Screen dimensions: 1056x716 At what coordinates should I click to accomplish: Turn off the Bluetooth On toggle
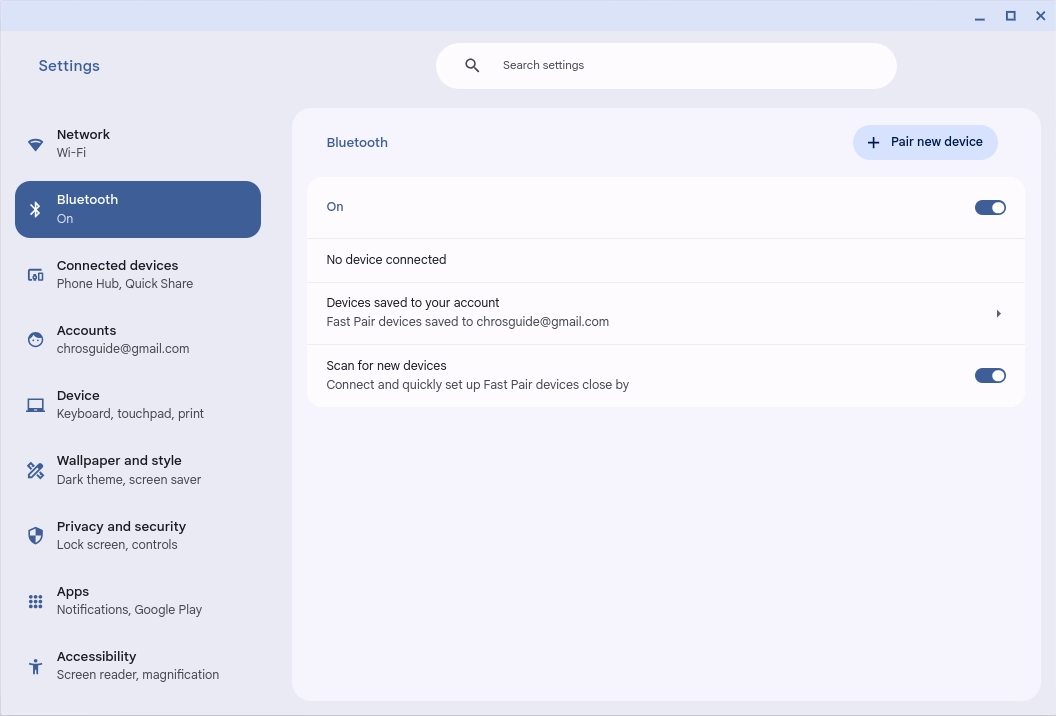pyautogui.click(x=990, y=208)
